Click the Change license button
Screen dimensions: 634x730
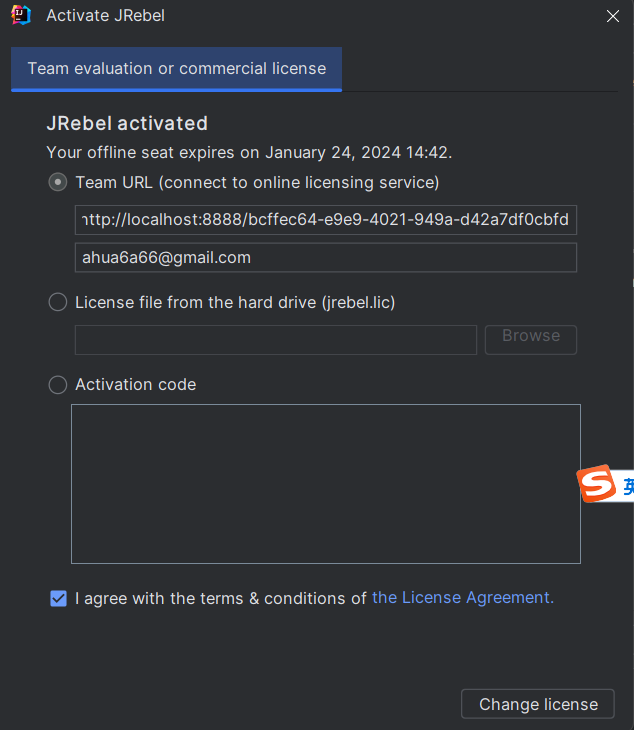538,704
